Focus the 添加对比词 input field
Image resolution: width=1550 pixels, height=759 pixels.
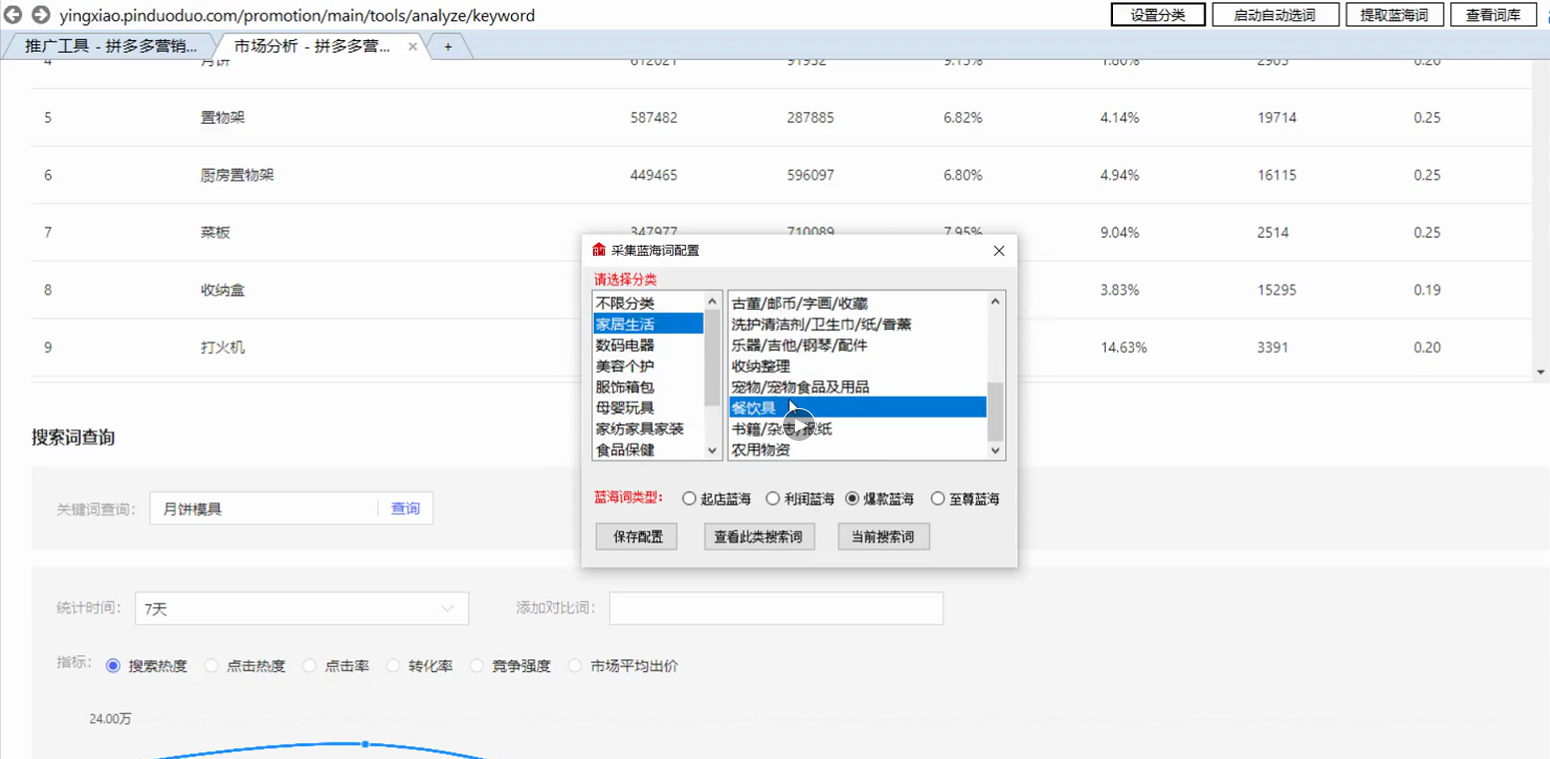coord(775,608)
